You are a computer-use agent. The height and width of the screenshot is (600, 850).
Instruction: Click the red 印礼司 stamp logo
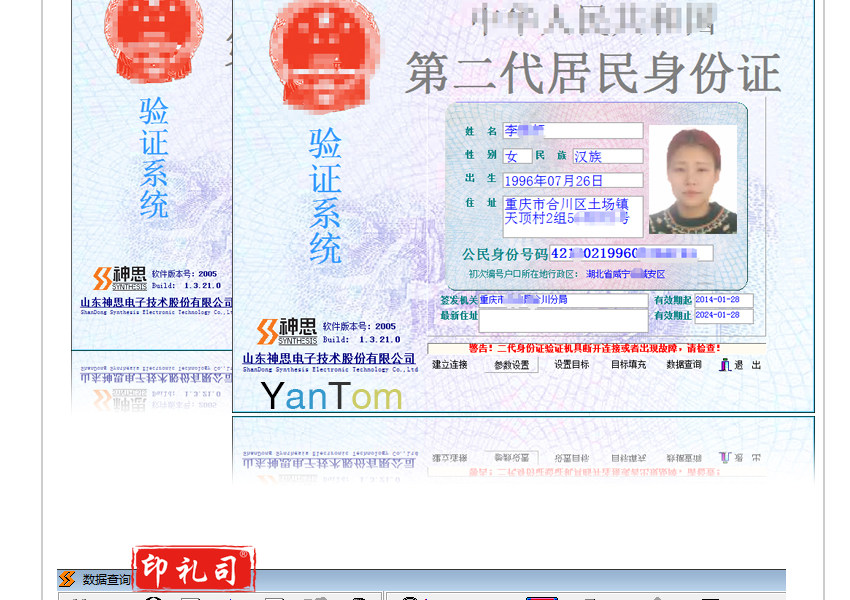click(x=193, y=569)
